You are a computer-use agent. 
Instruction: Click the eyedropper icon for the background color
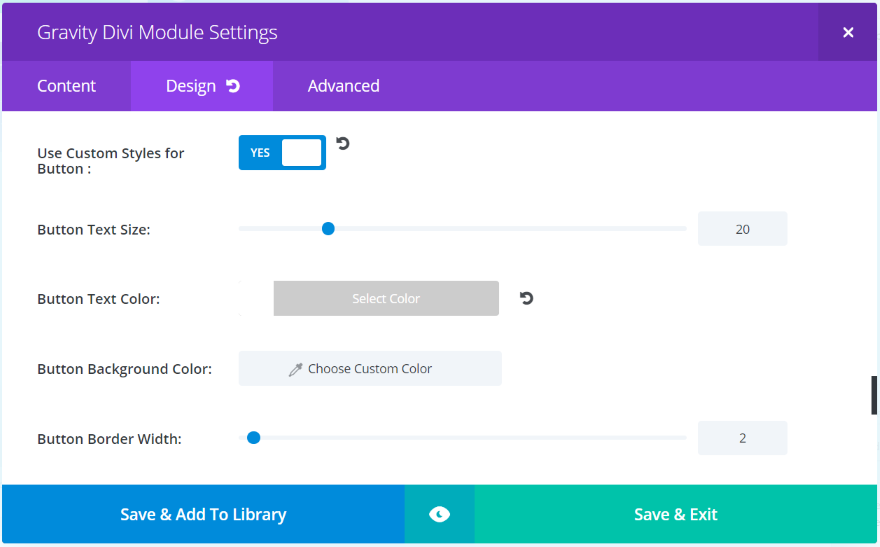coord(295,369)
